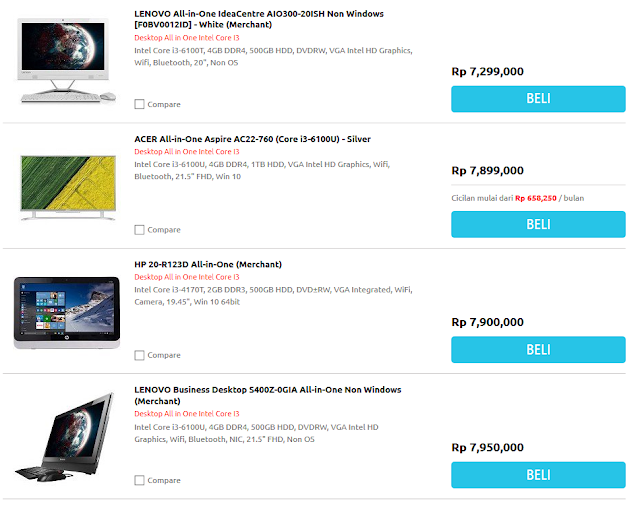The height and width of the screenshot is (506, 640).
Task: Open HP 20-R123D All-in-One title link
Action: [208, 264]
